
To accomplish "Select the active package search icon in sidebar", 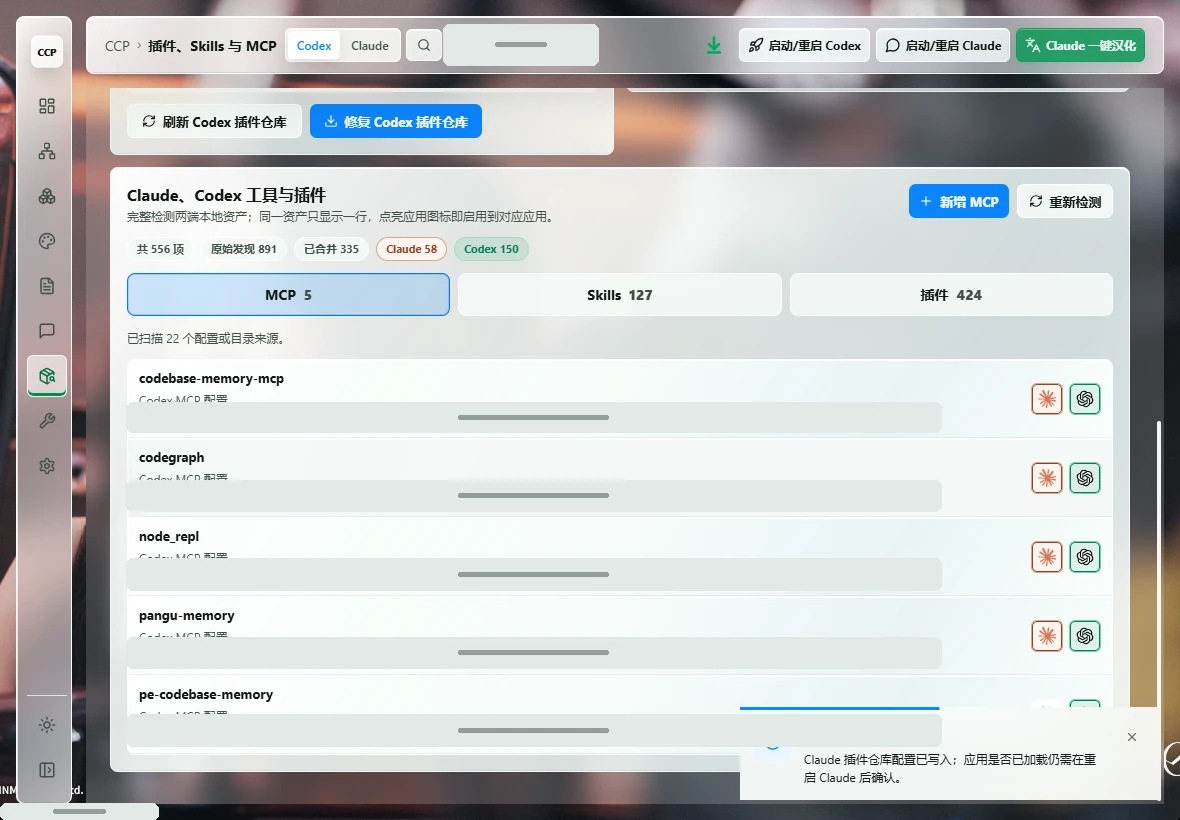I will (47, 375).
